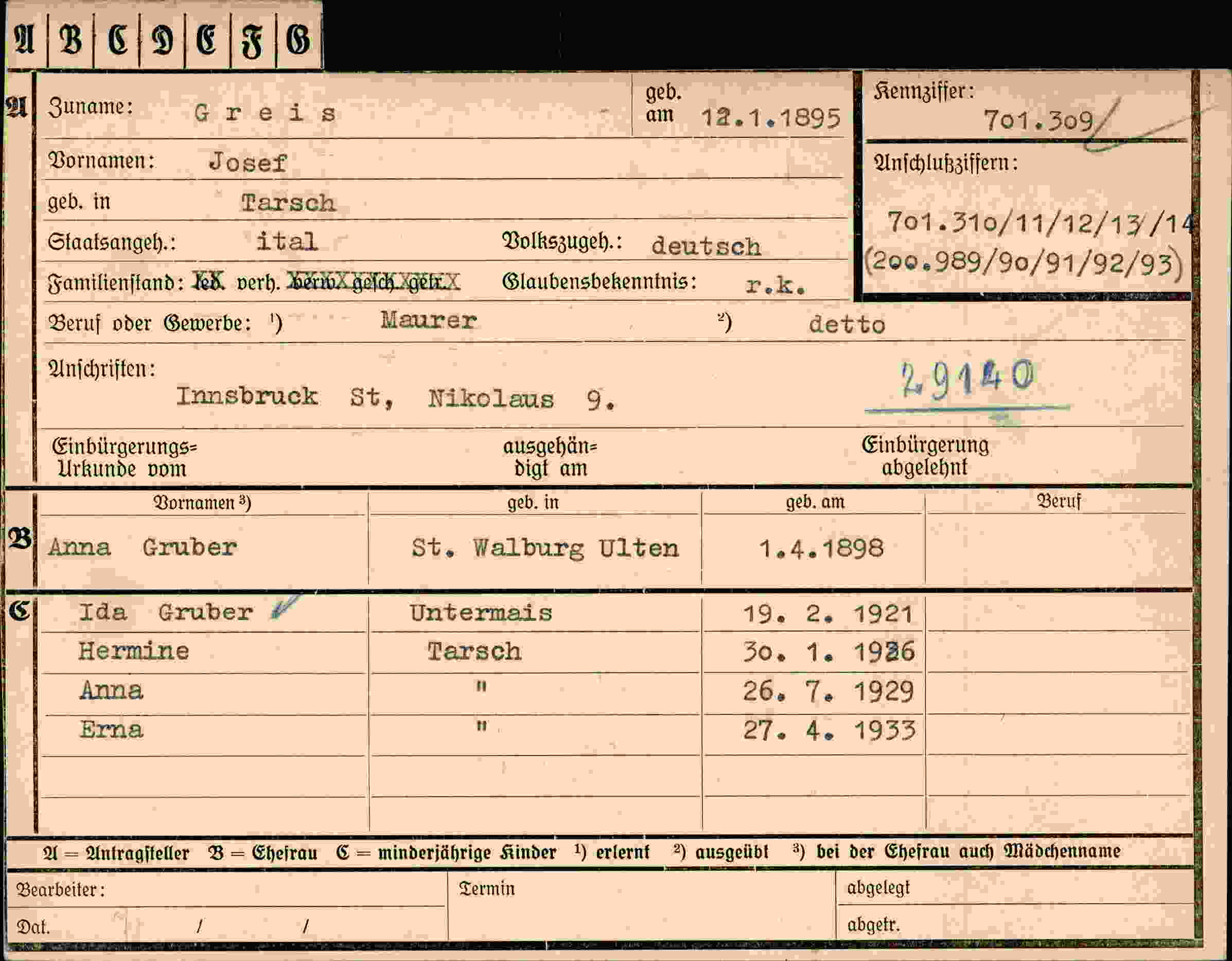Click the child name 'Hermine'
1232x961 pixels.
(134, 651)
